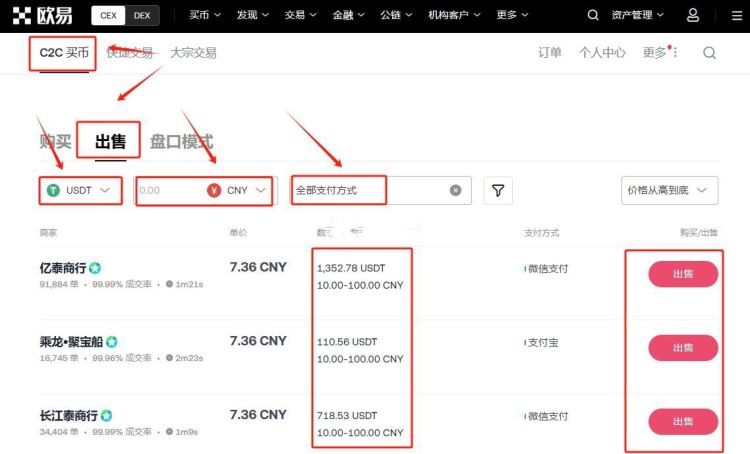
Task: Open the hamburger menu icon
Action: (737, 16)
